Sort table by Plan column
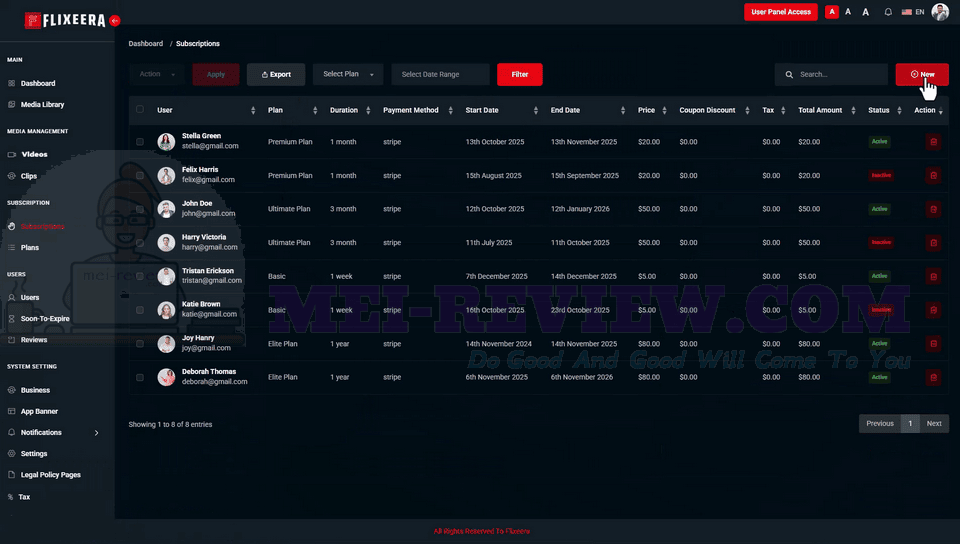 [315, 110]
